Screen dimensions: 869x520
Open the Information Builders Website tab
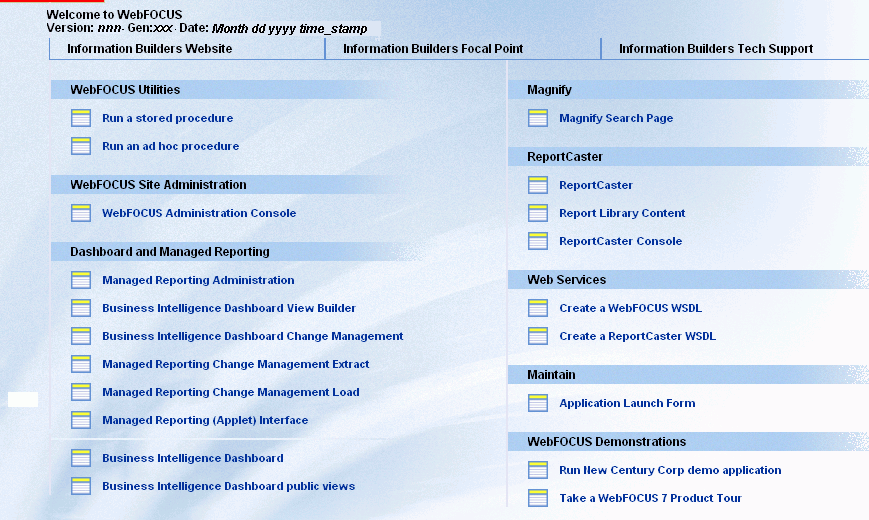pyautogui.click(x=150, y=49)
